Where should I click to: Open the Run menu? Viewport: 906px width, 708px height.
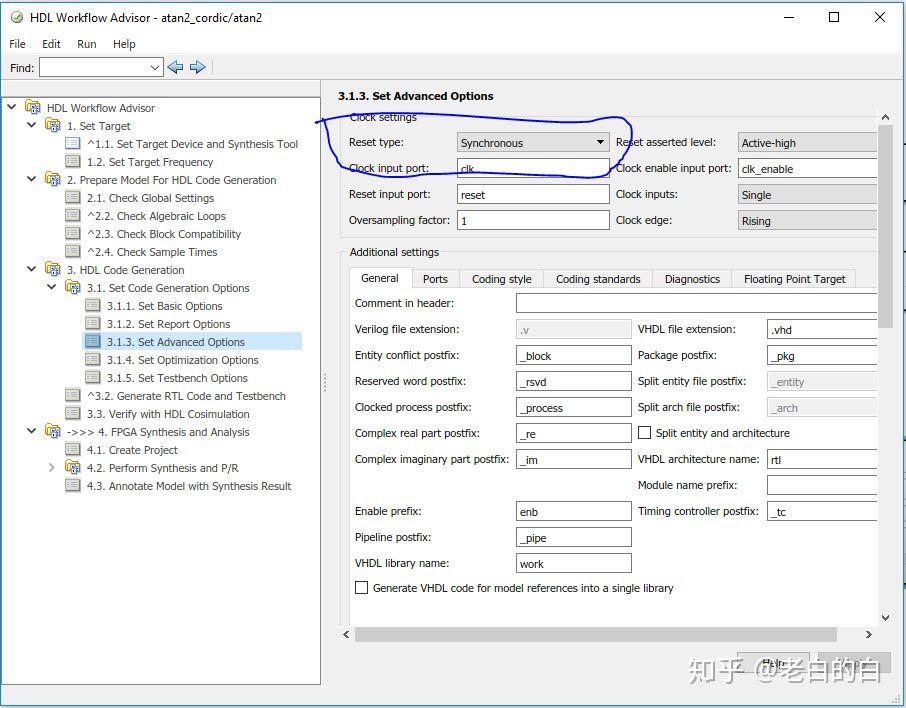coord(87,44)
